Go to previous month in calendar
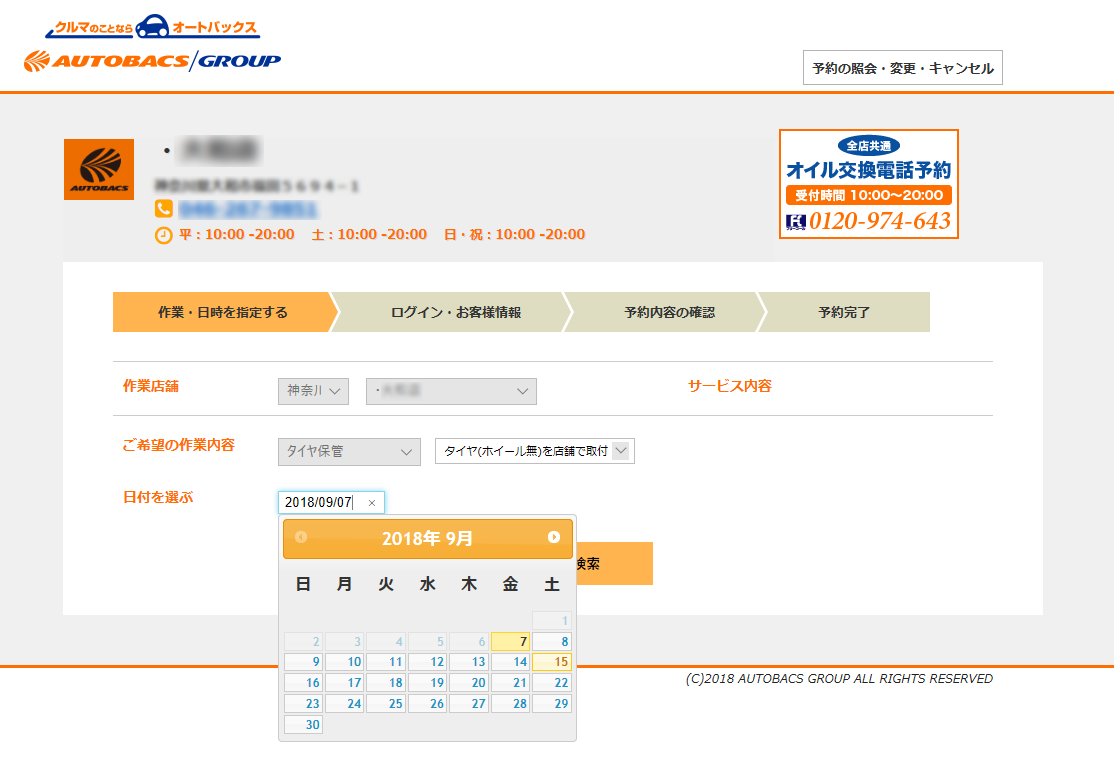Viewport: 1114px width, 758px height. tap(301, 538)
